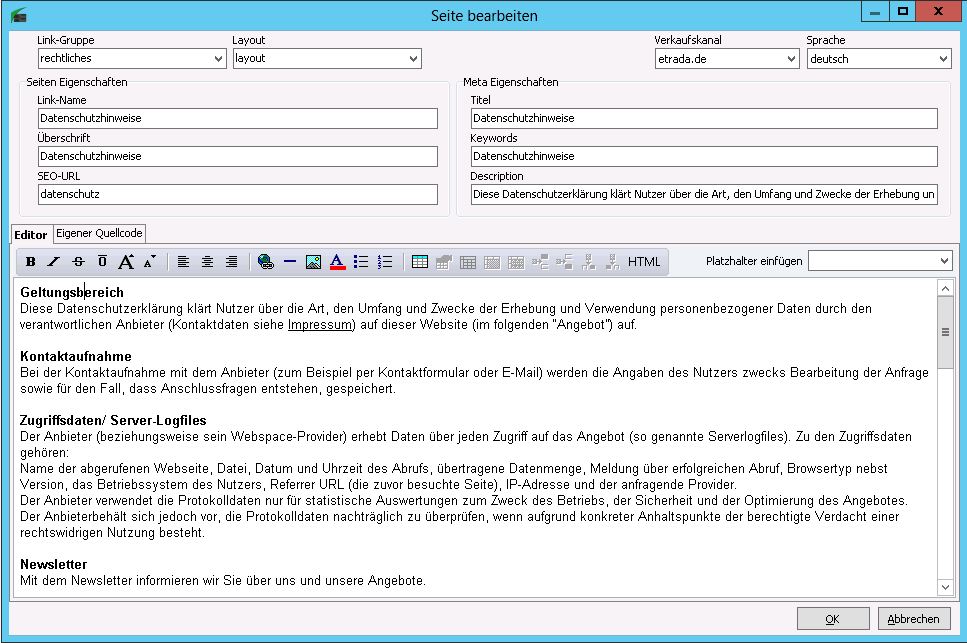Insert a hyperlink with globe icon

coord(265,262)
